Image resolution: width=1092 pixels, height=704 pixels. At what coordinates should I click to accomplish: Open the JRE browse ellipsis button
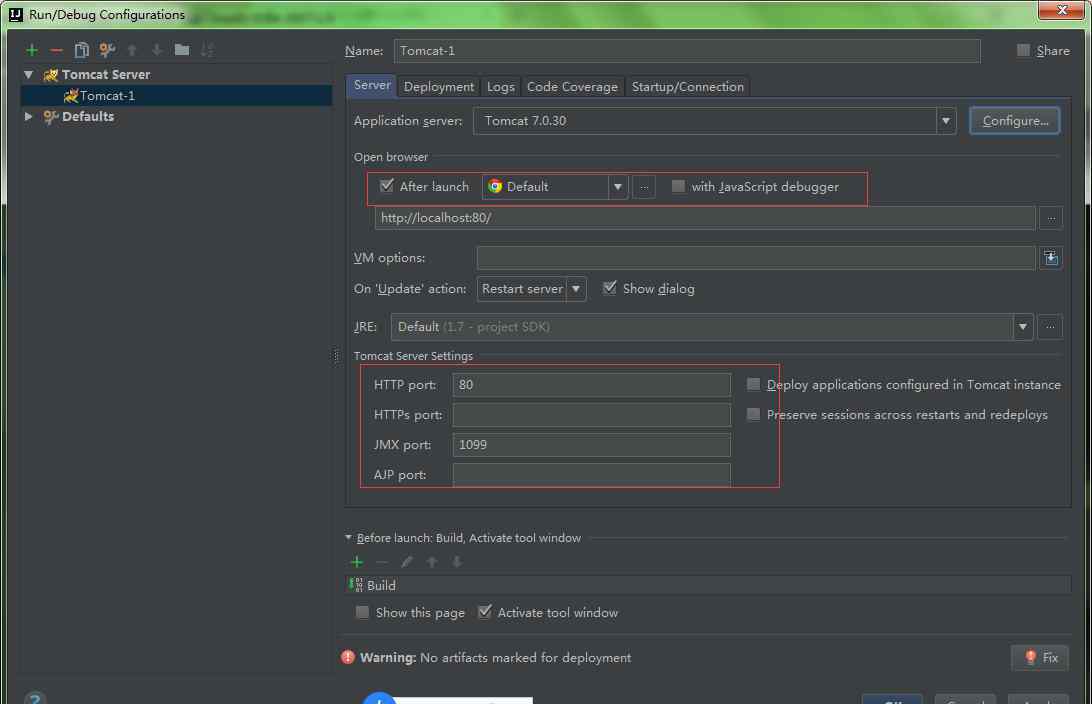pos(1050,327)
